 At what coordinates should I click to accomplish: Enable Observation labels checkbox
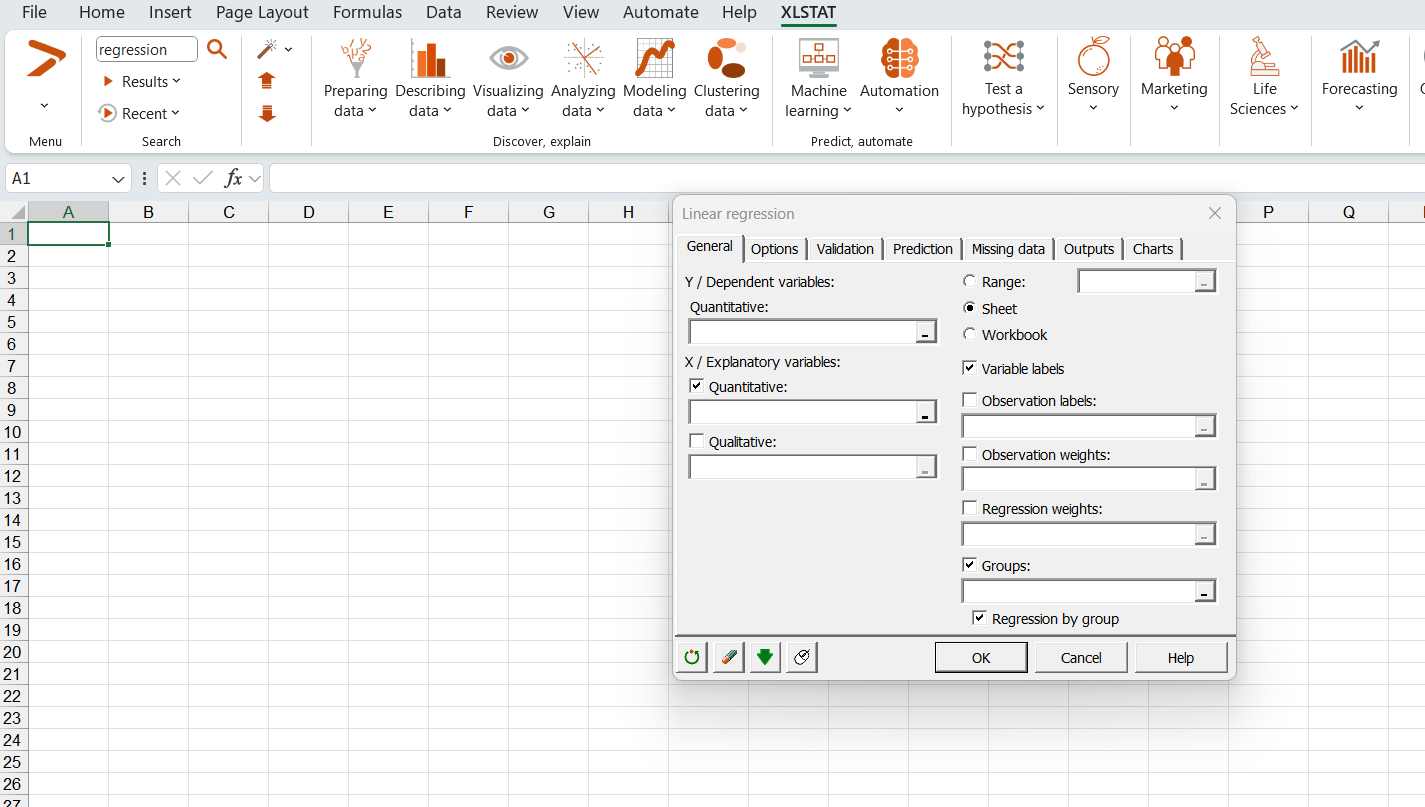(969, 400)
